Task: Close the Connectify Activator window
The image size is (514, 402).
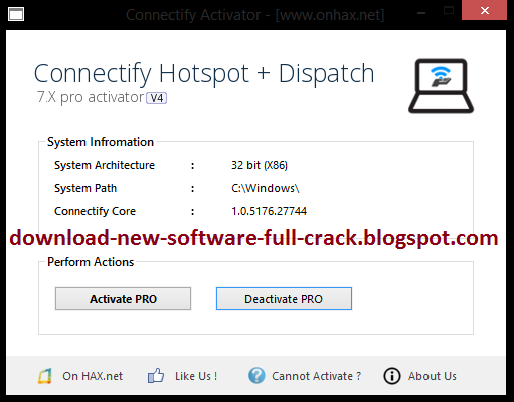Action: [484, 10]
